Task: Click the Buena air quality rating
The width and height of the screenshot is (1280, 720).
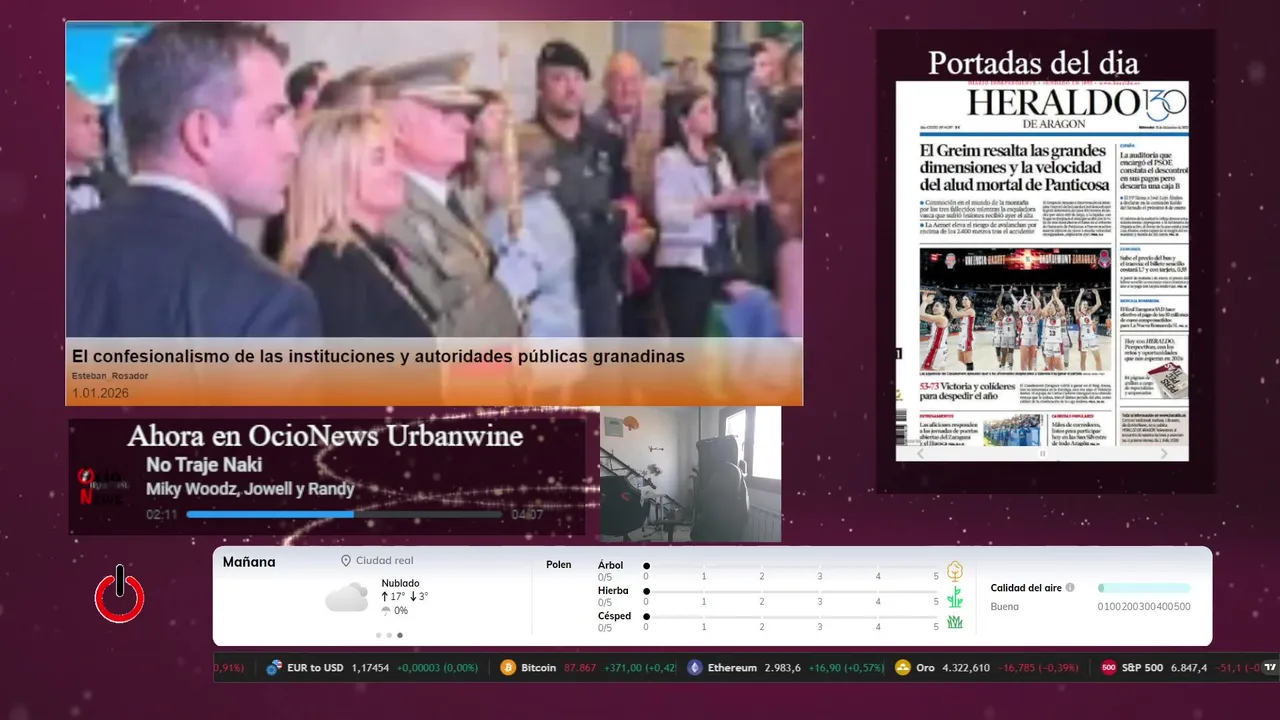Action: [1005, 607]
